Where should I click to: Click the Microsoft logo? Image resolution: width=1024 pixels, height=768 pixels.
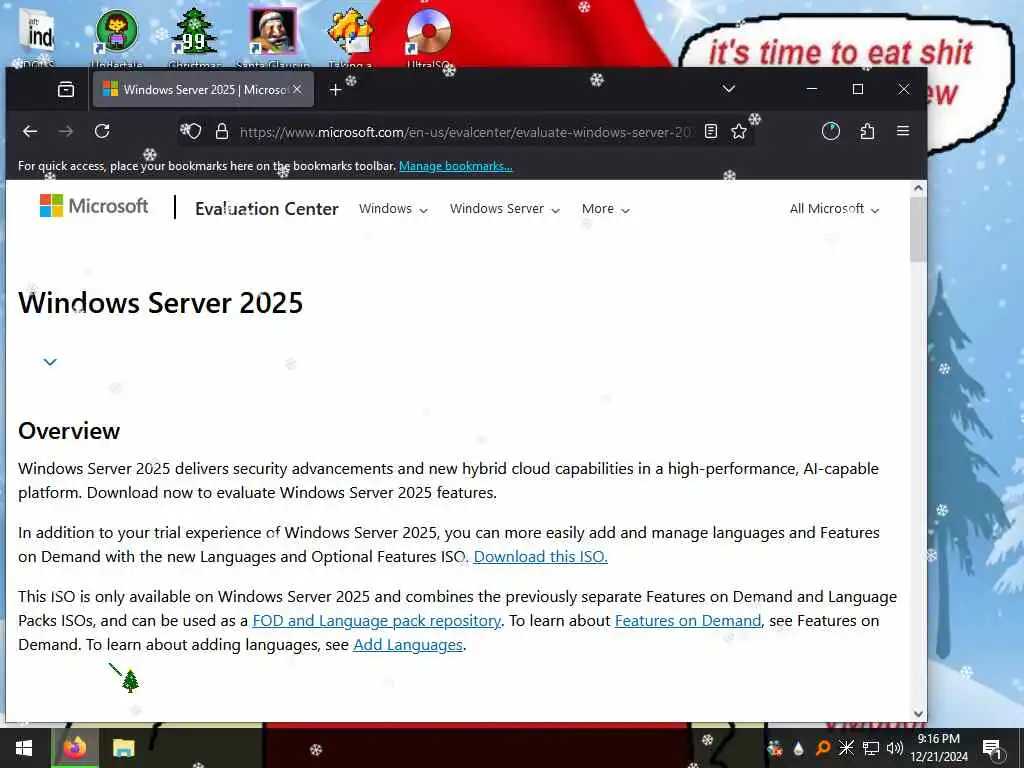[94, 206]
